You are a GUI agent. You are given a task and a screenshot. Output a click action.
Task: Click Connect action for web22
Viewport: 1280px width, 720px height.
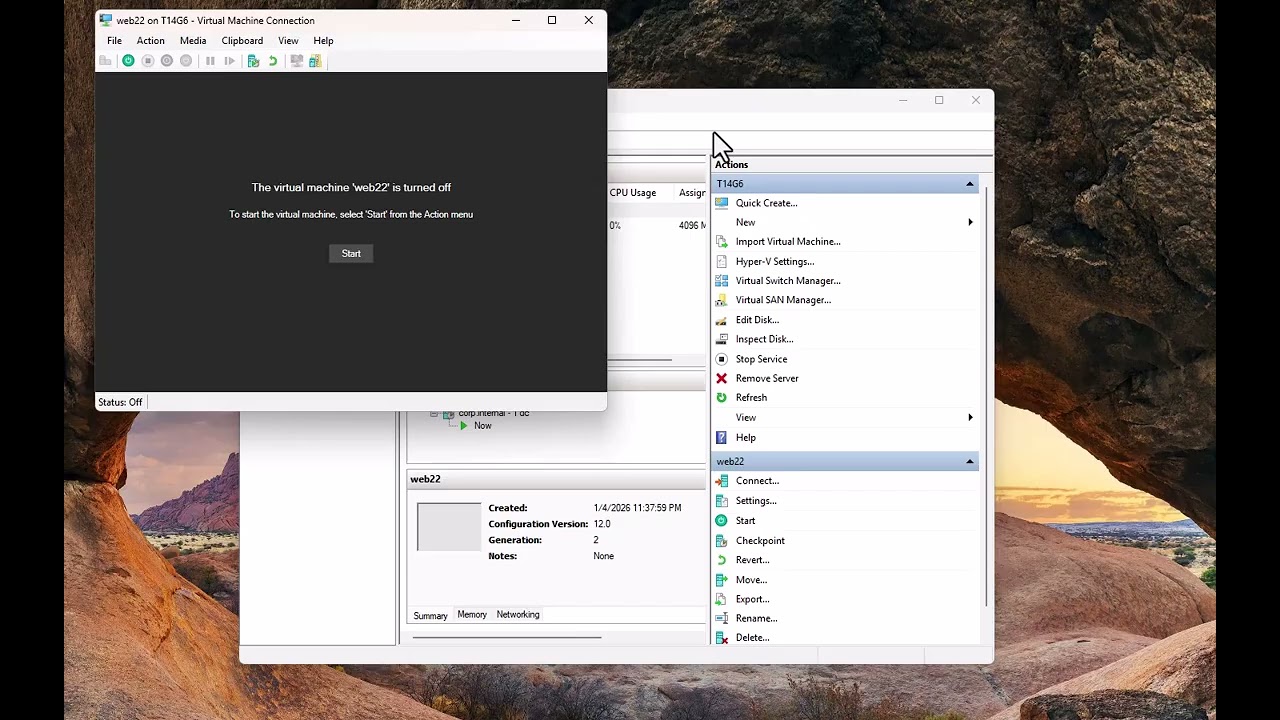[x=757, y=481]
